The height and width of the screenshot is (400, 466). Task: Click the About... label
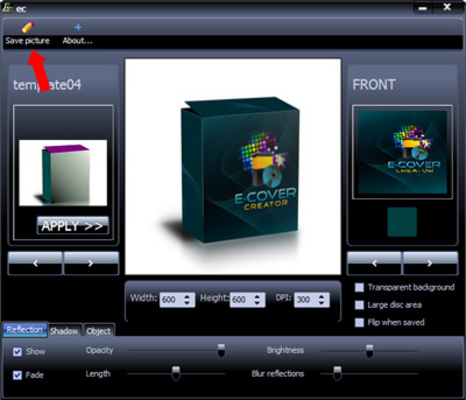[x=77, y=41]
